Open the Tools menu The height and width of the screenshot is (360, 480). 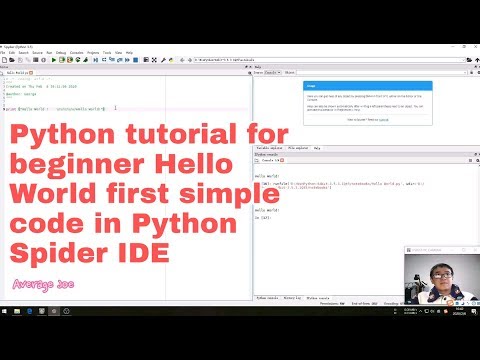107,53
